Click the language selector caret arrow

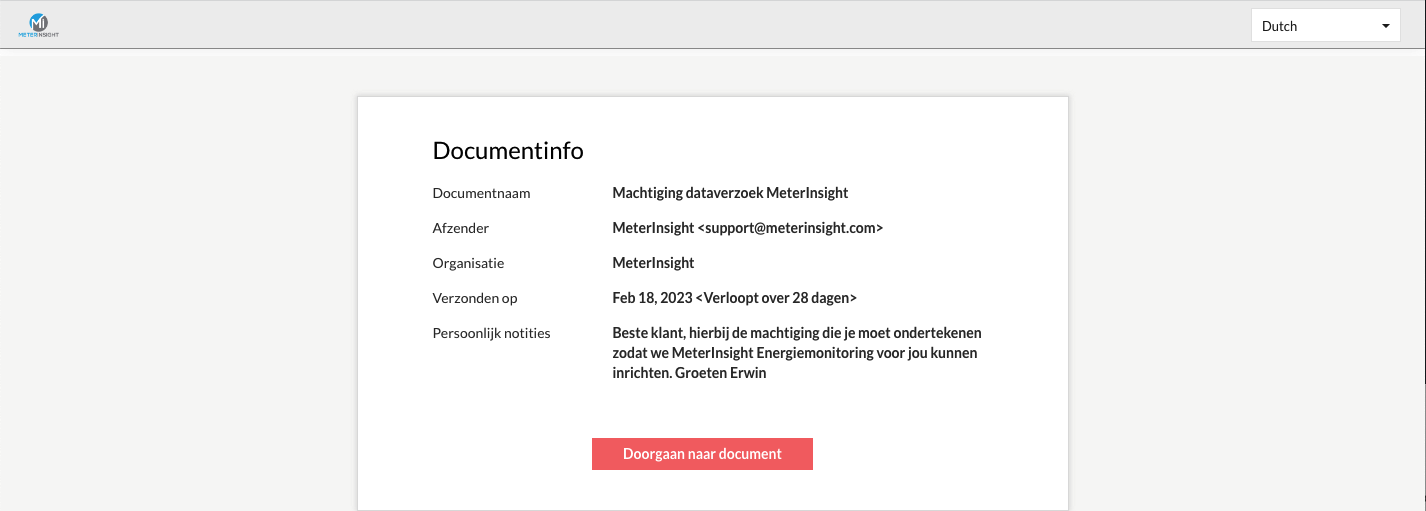coord(1385,26)
